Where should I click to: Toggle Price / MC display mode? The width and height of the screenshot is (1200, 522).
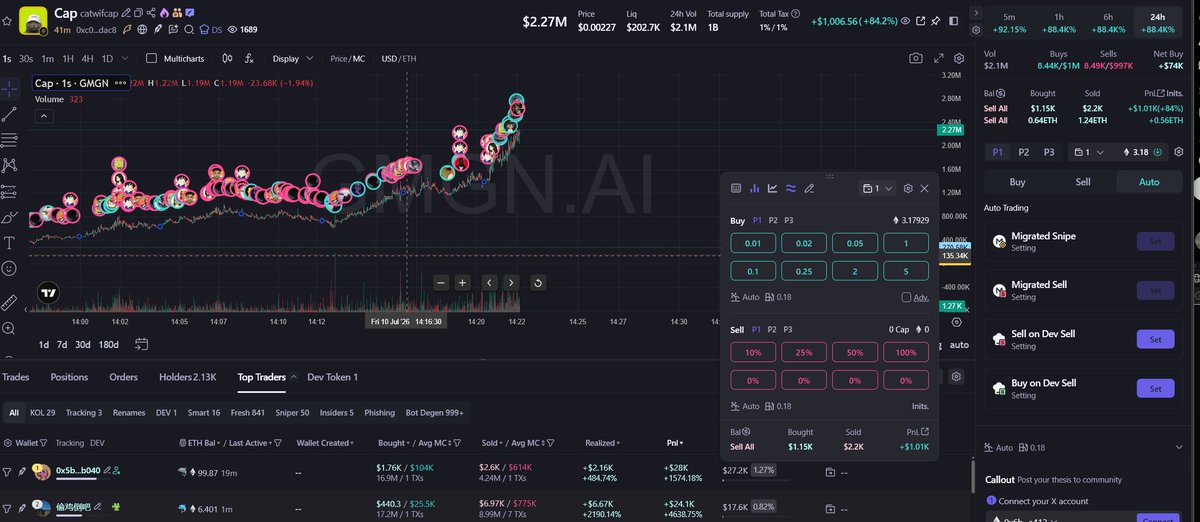pos(347,59)
